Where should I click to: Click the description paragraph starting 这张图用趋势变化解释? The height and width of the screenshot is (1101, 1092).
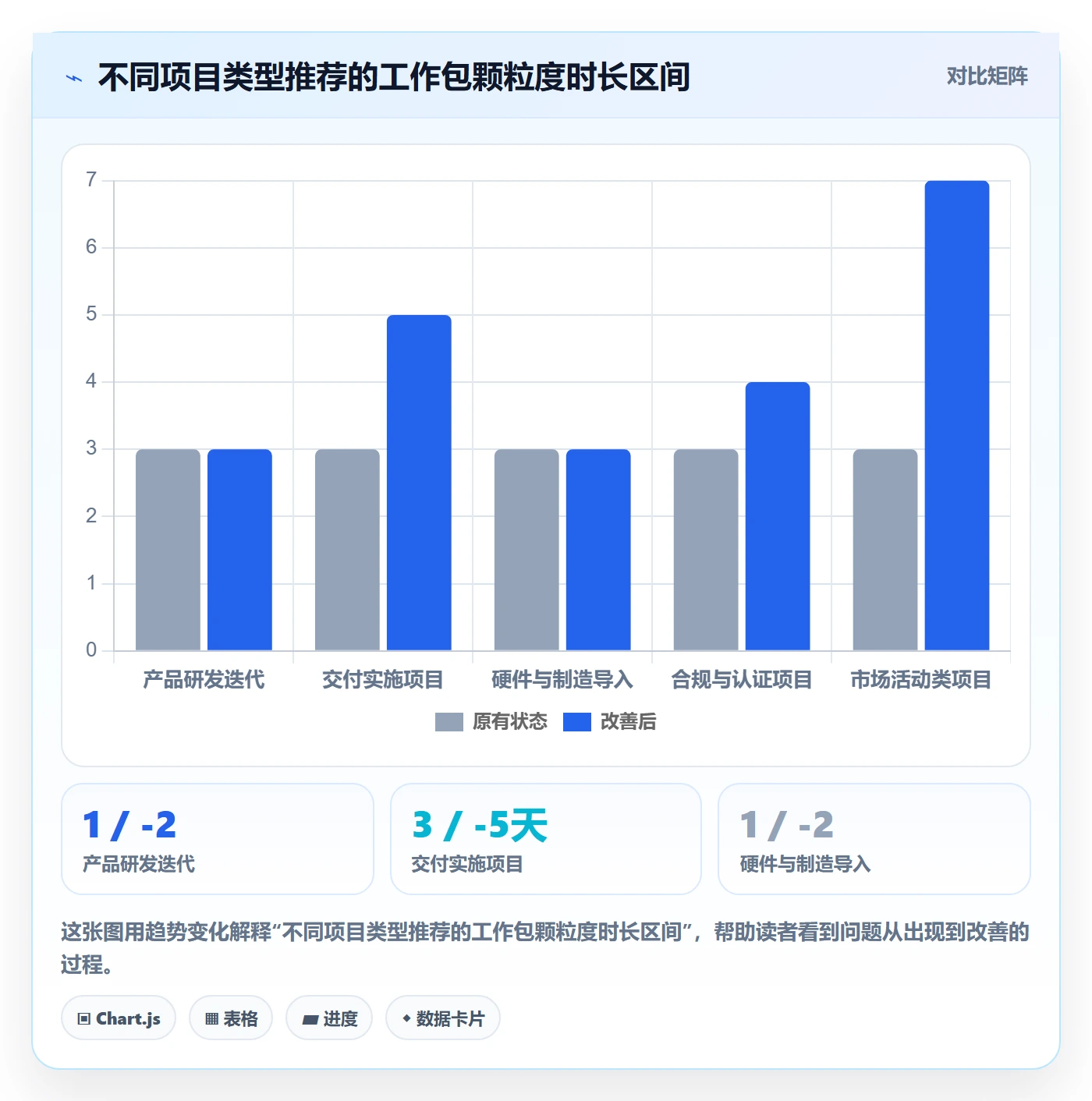pos(545,948)
